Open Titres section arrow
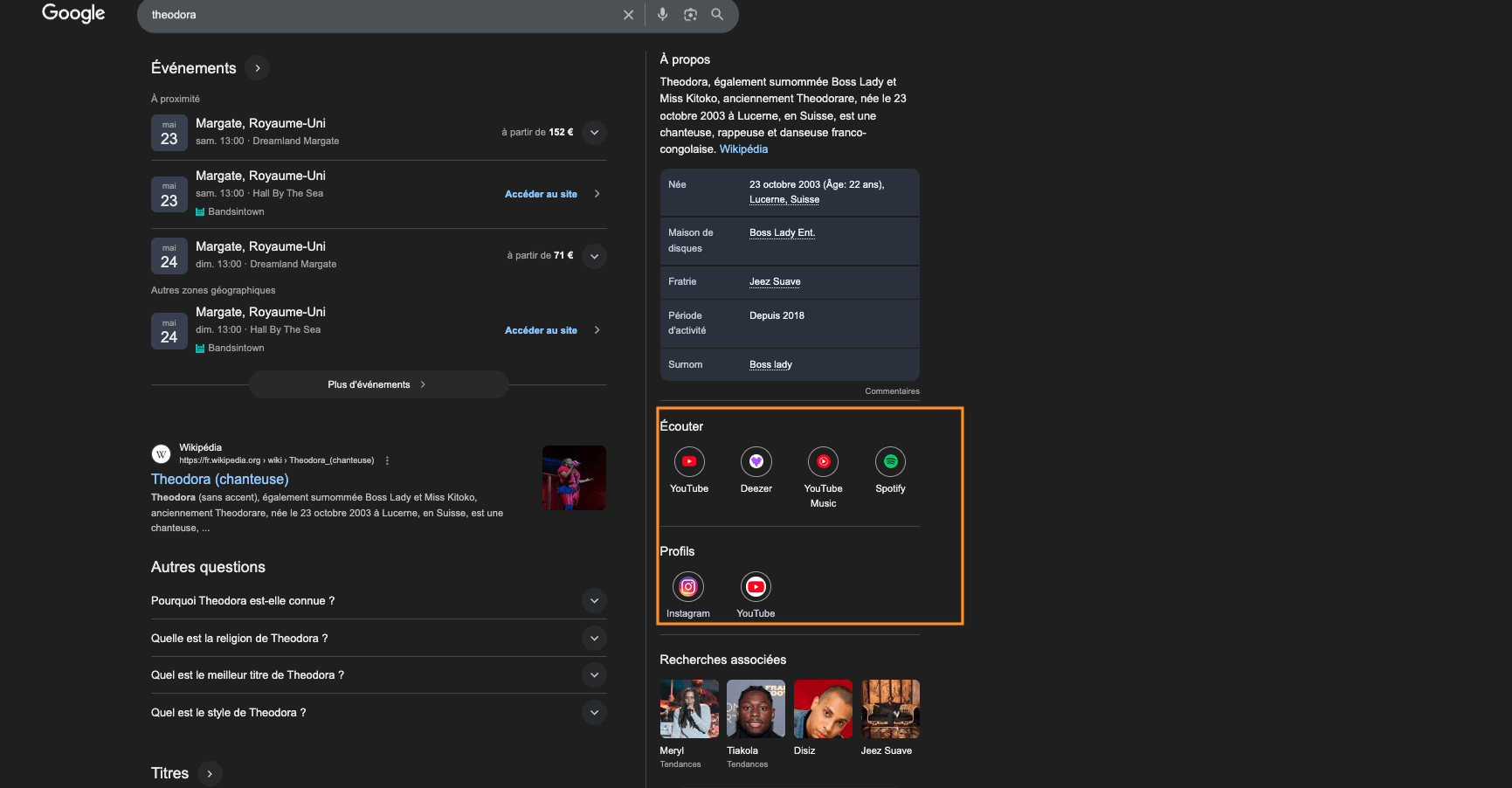The width and height of the screenshot is (1512, 788). [x=210, y=773]
